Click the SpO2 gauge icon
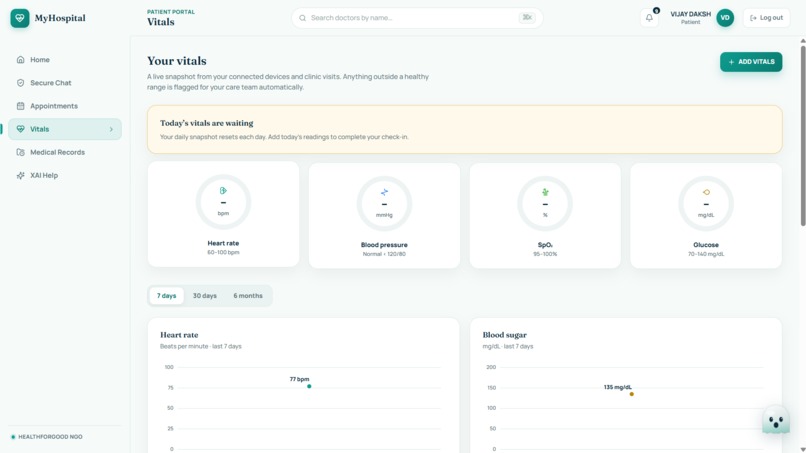The width and height of the screenshot is (806, 453). pos(545,192)
